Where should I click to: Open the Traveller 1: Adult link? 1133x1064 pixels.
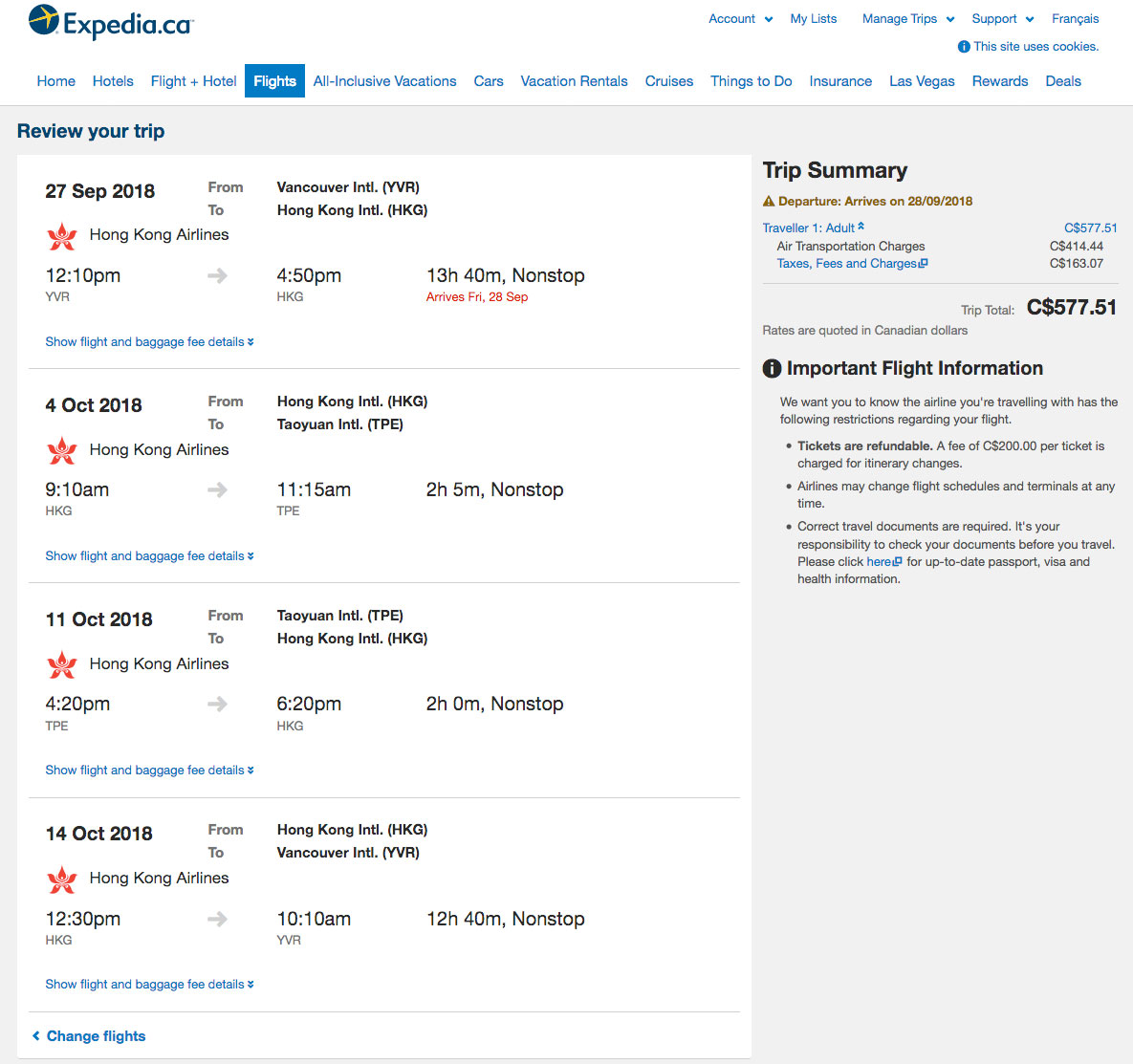[812, 228]
